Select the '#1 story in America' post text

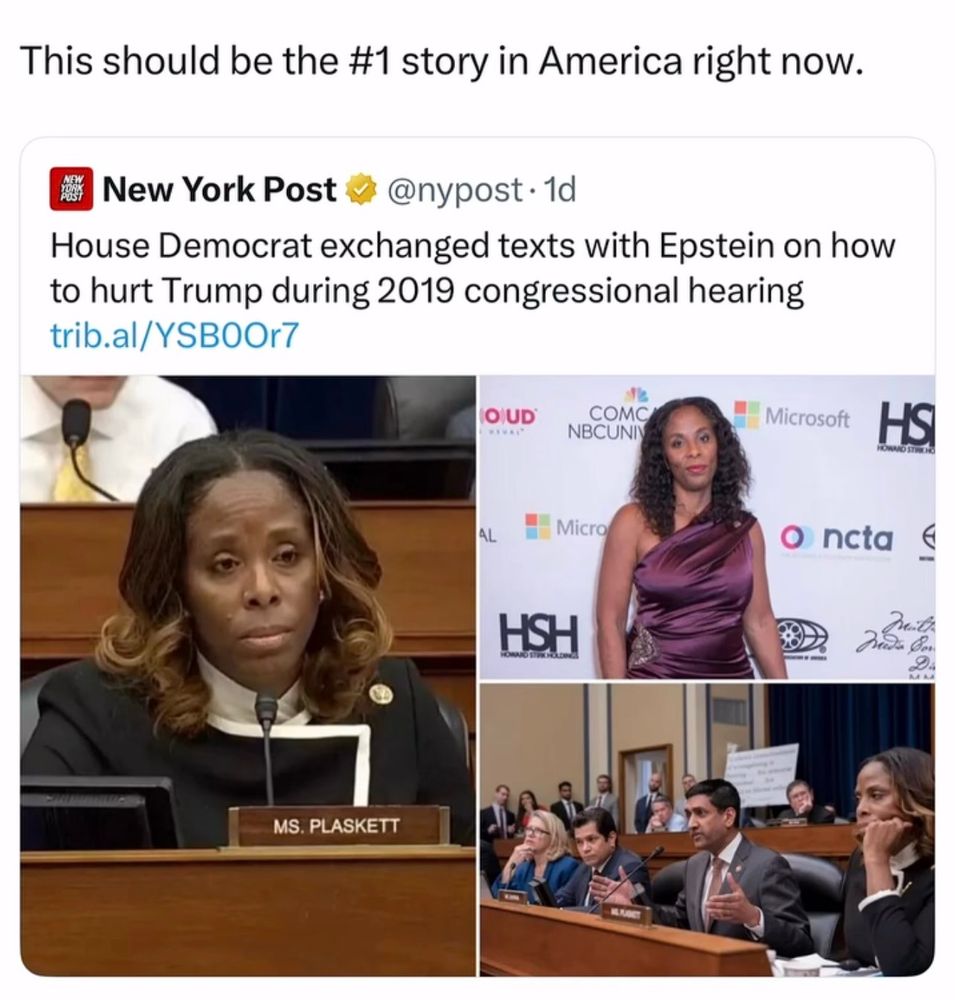(441, 61)
